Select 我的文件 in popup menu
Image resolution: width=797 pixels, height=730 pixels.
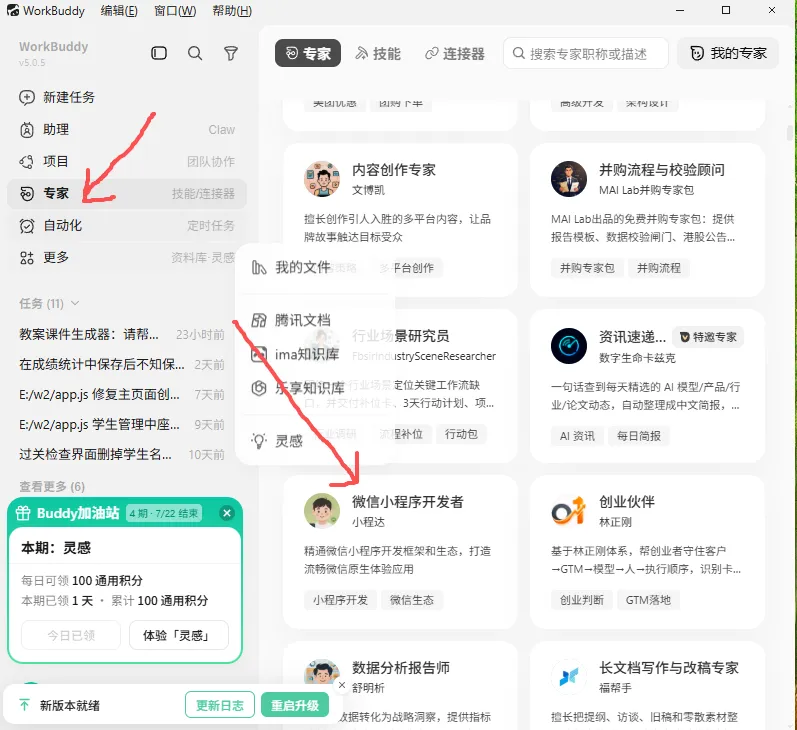point(315,267)
